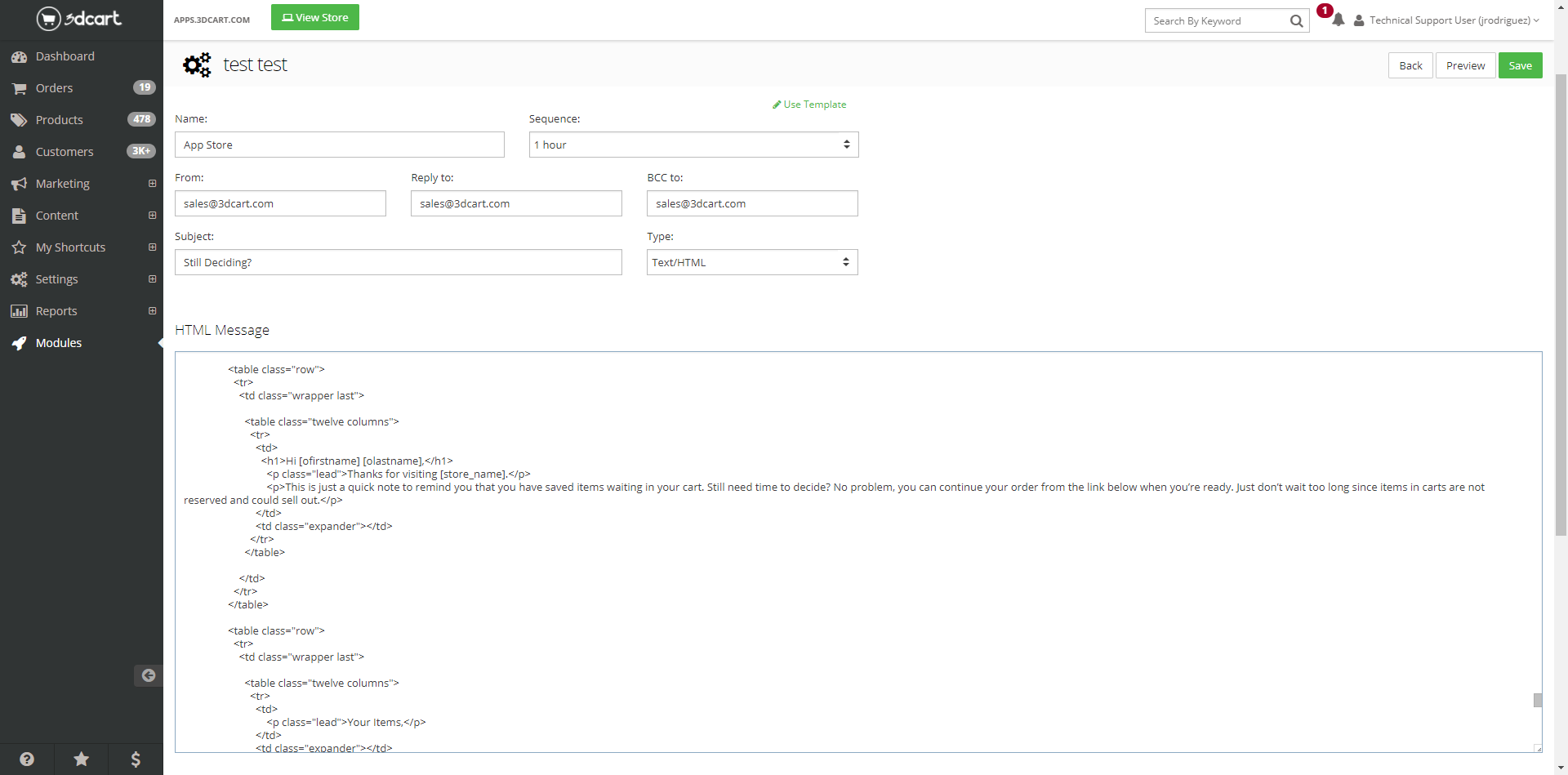
Task: Click into the Subject input field
Action: pyautogui.click(x=398, y=262)
